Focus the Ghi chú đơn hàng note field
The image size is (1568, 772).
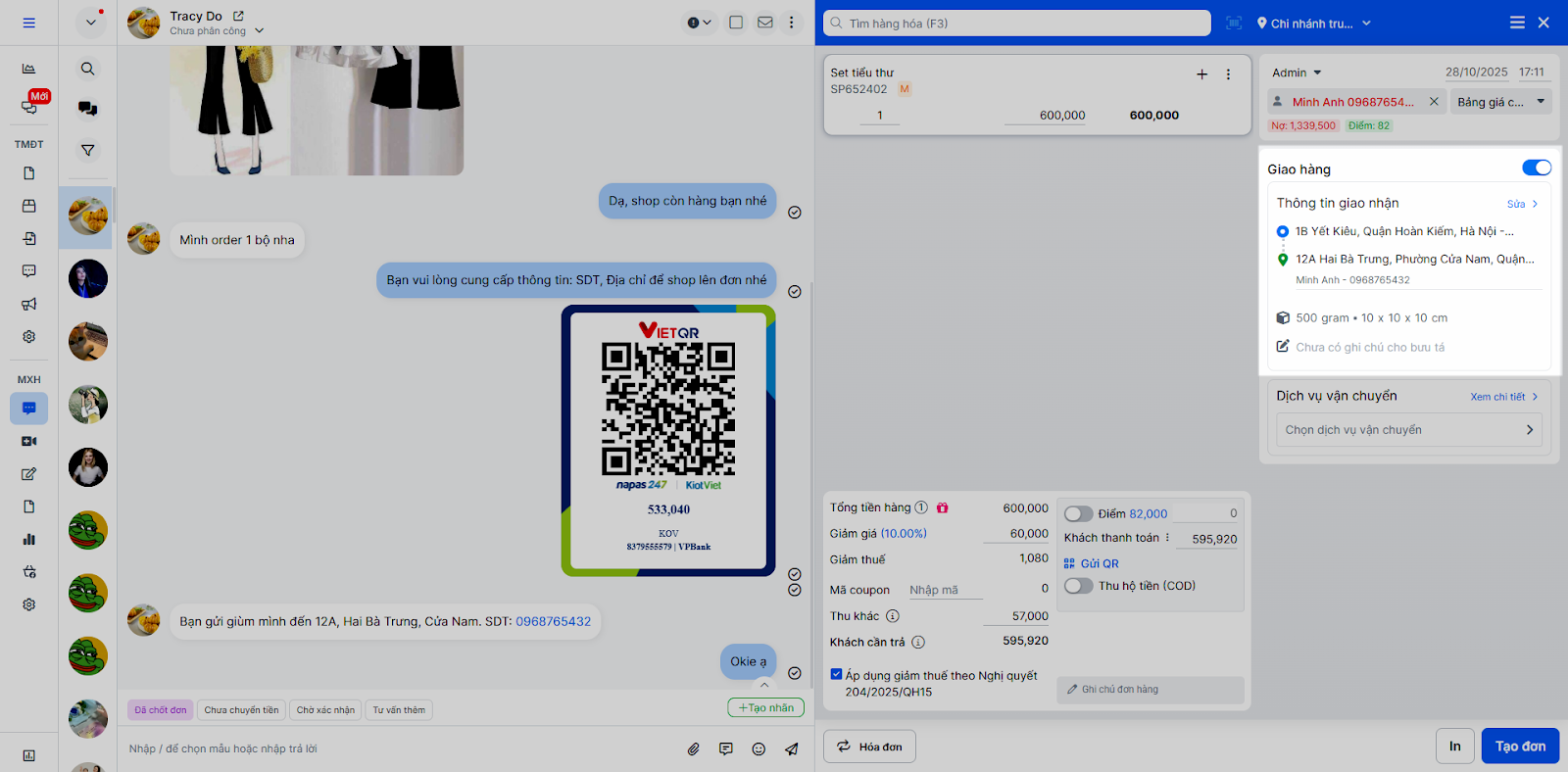[1151, 690]
